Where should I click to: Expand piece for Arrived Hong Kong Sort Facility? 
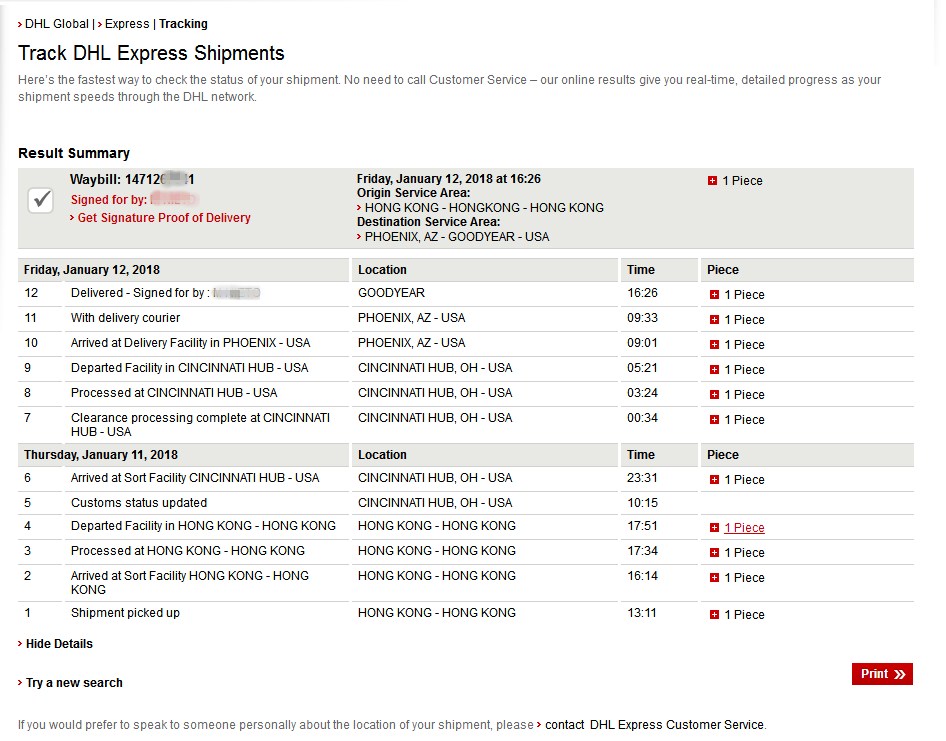click(x=714, y=578)
